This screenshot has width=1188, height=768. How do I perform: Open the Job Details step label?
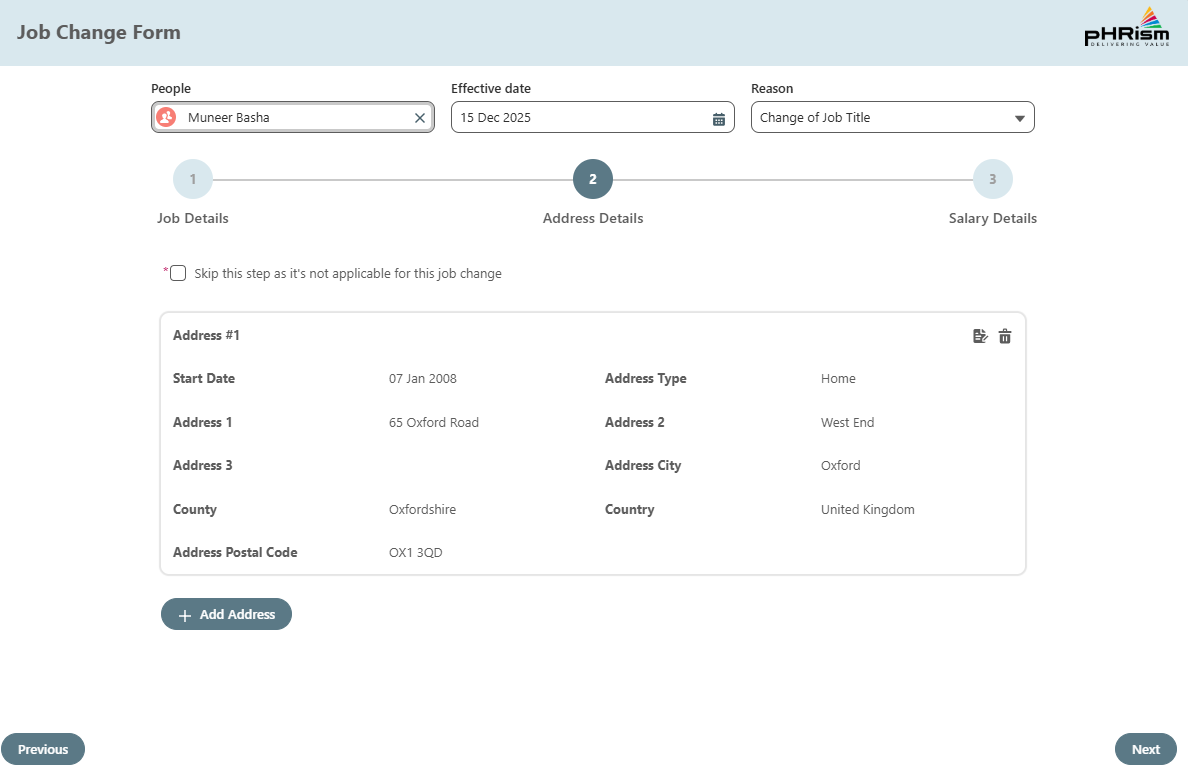(193, 218)
